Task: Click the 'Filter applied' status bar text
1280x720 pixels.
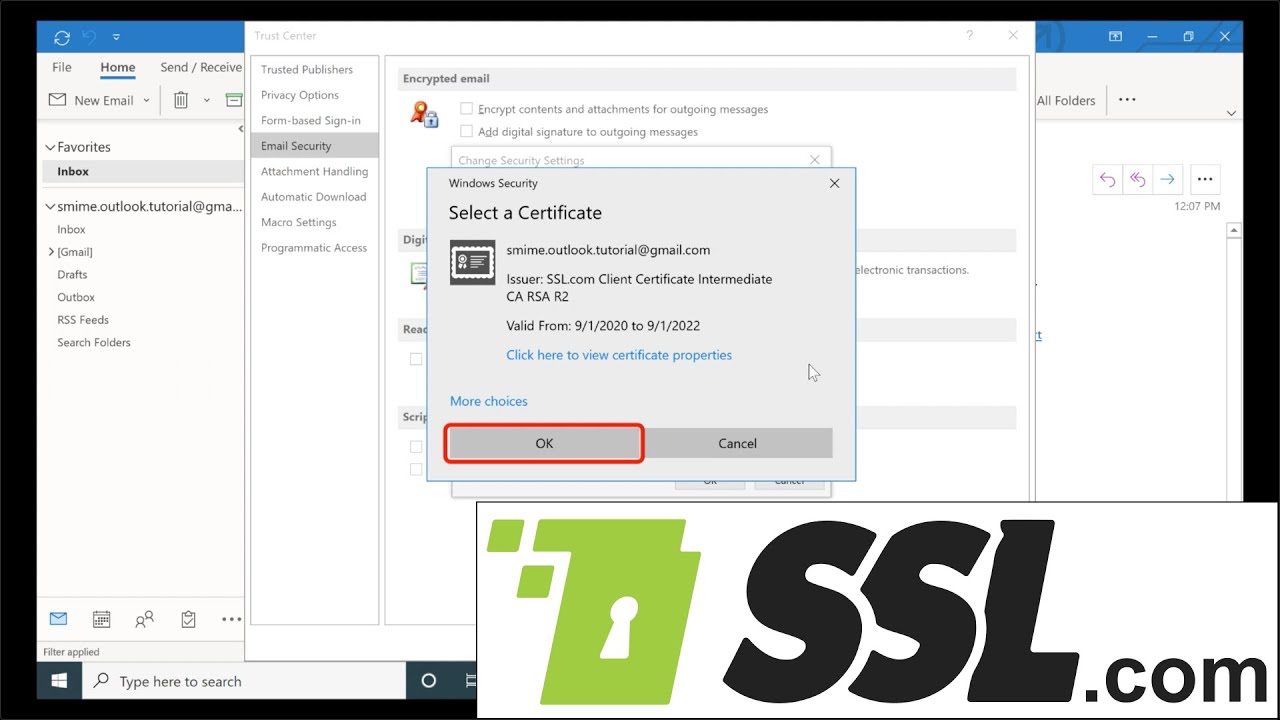Action: tap(71, 652)
